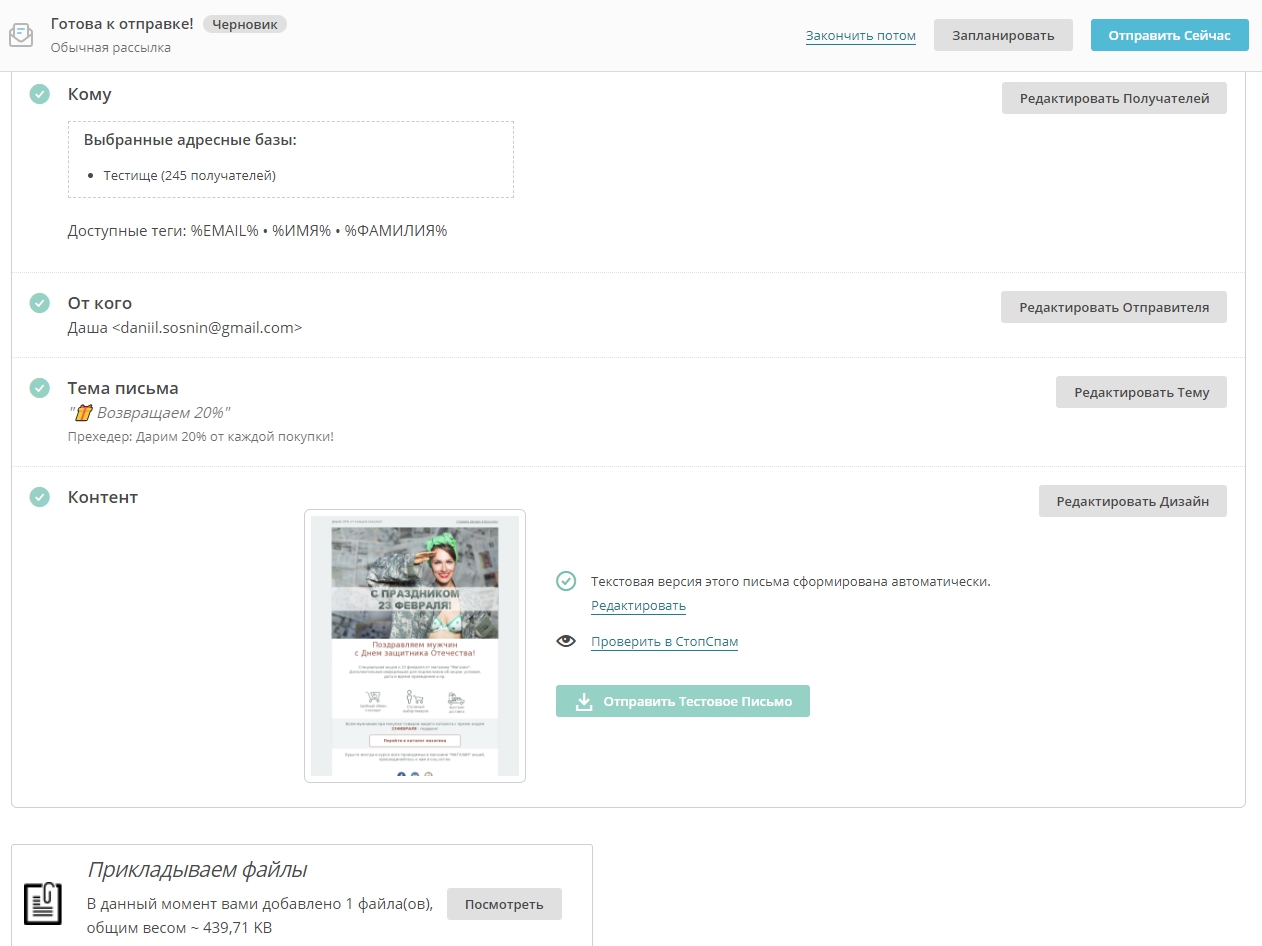This screenshot has height=946, width=1262.
Task: Open the Проверить в СтопСпам link
Action: [x=664, y=642]
